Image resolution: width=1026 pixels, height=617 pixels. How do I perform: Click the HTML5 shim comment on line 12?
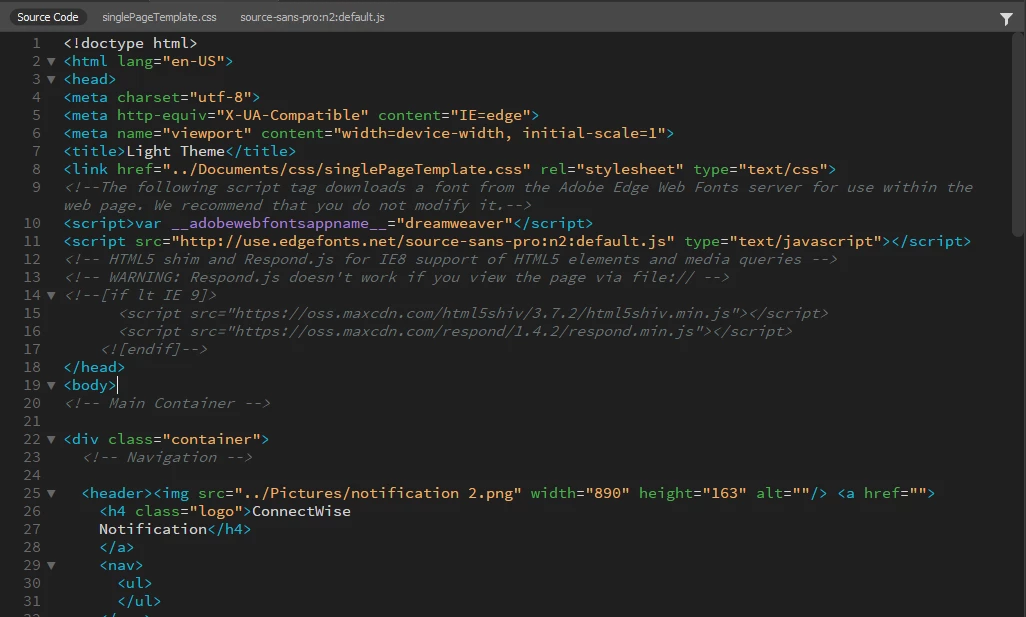pos(450,259)
